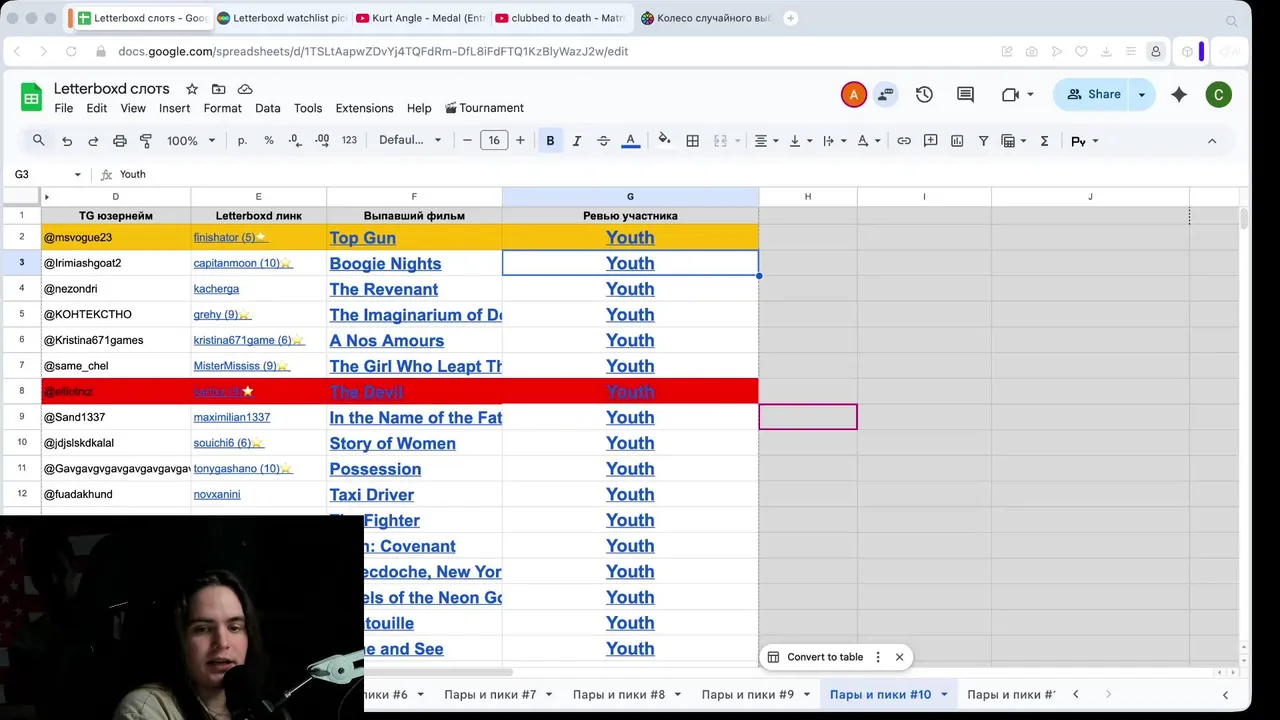The image size is (1280, 720).
Task: Open Youth review link in Possession row
Action: tap(630, 469)
